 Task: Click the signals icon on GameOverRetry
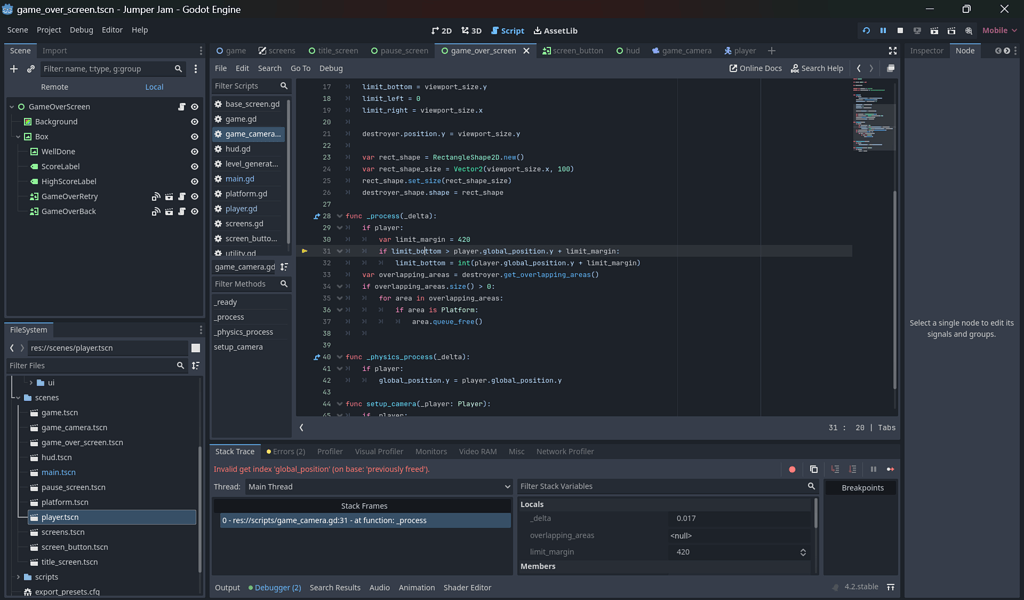coord(156,197)
